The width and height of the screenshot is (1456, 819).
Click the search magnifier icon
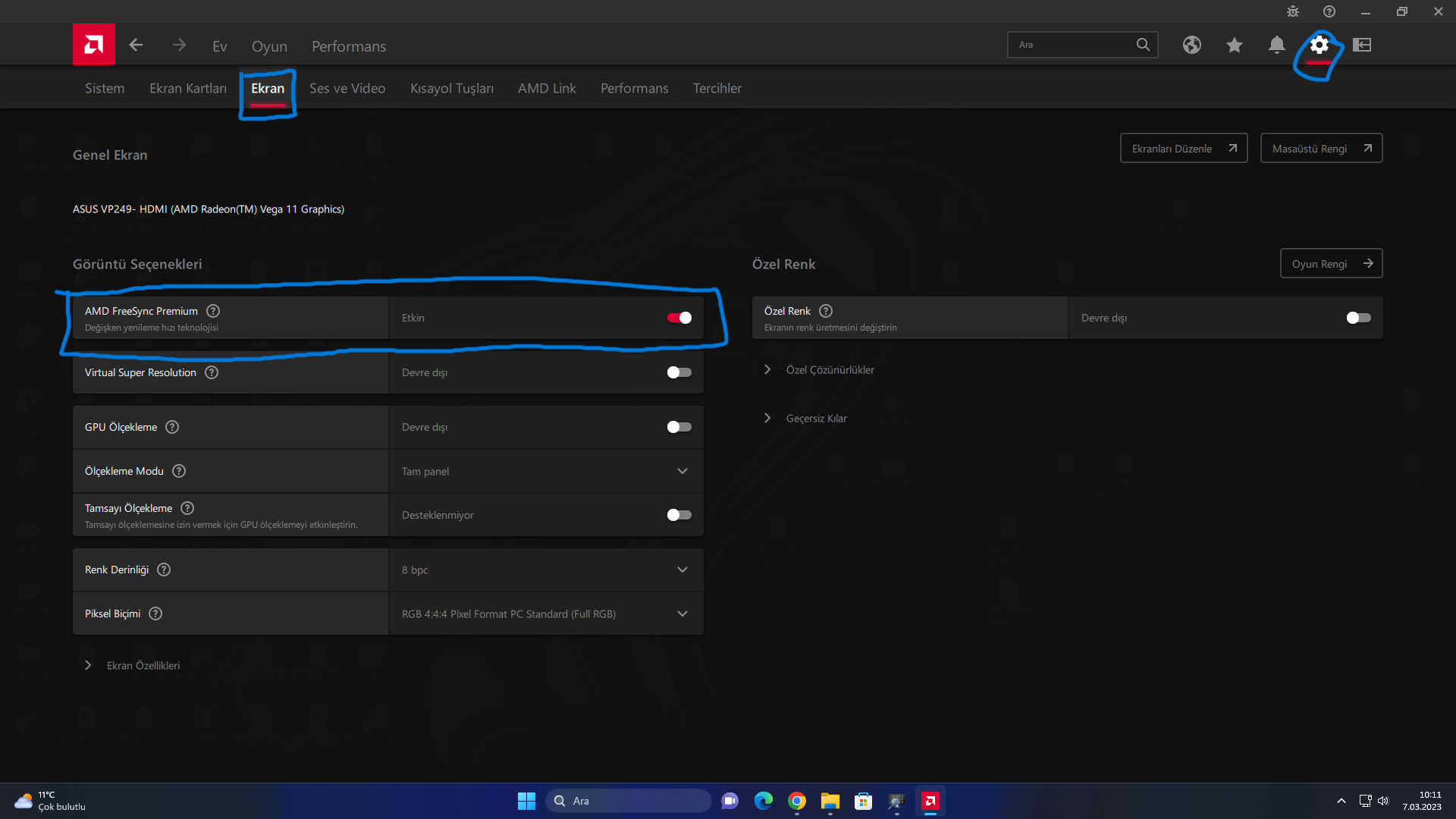point(1143,45)
